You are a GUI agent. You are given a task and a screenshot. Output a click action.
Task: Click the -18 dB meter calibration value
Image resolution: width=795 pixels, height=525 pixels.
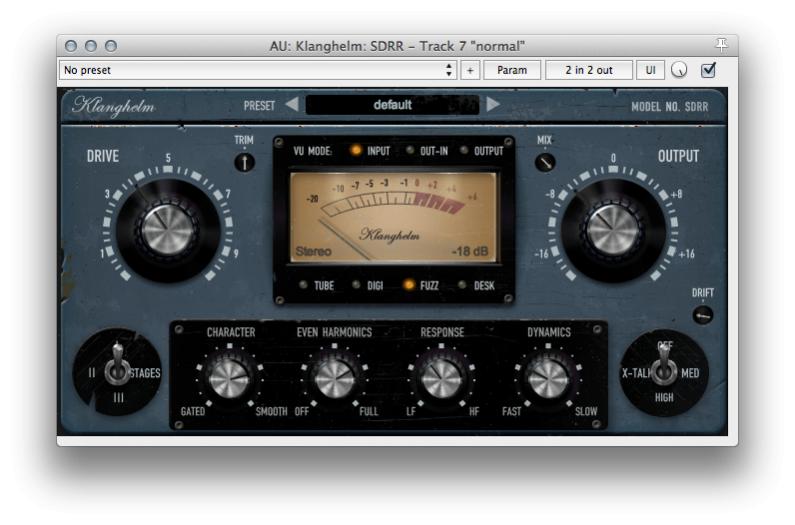click(469, 252)
